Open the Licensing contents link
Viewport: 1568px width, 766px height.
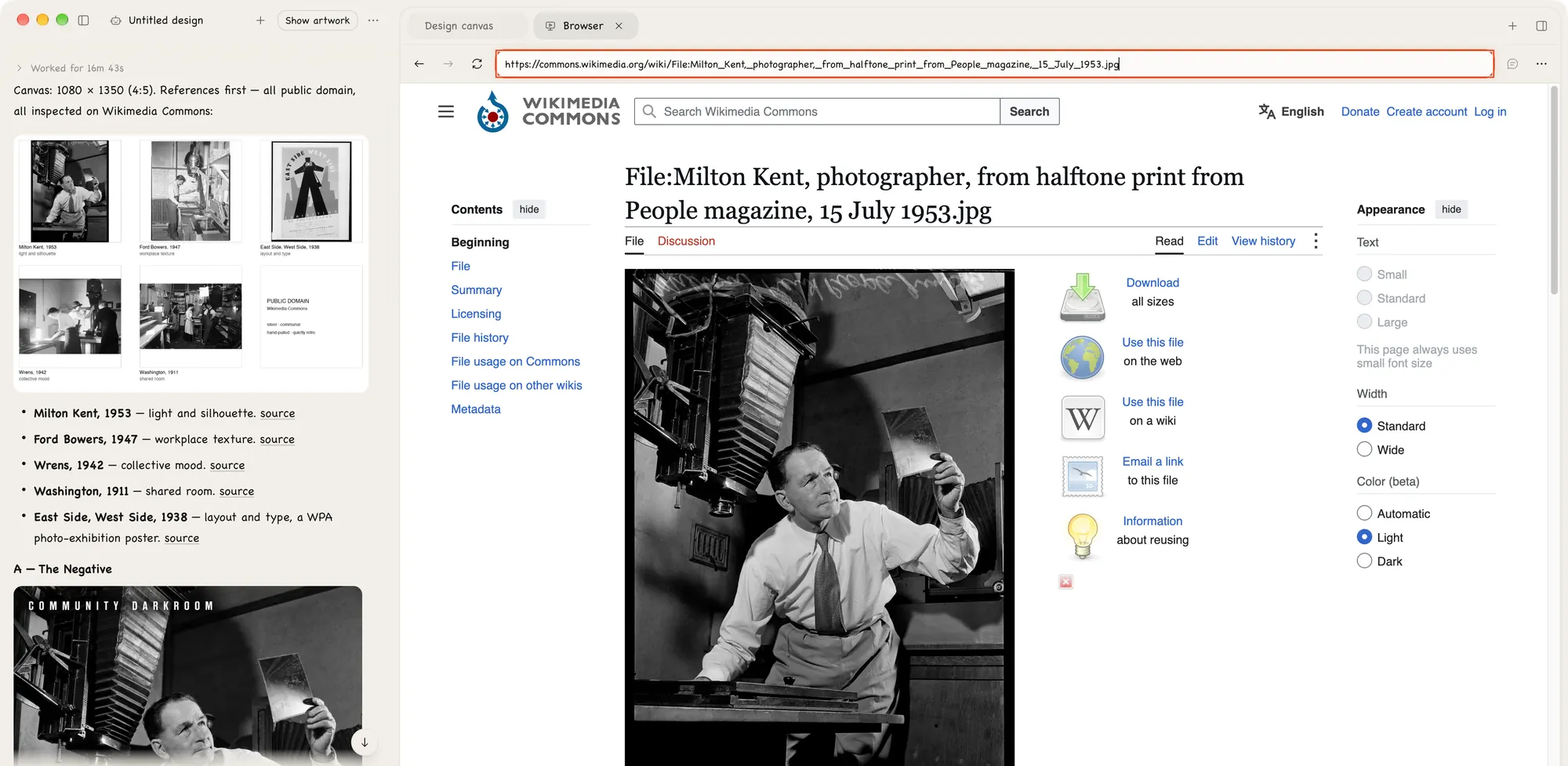click(x=476, y=314)
